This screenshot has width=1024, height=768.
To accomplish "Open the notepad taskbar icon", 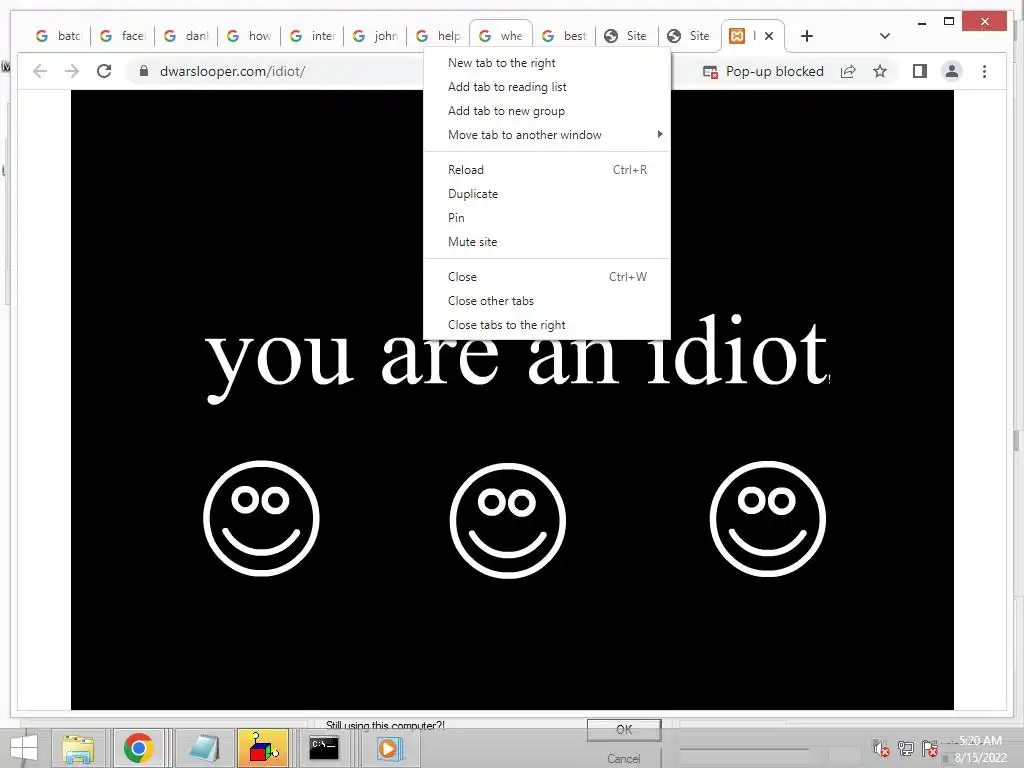I will coord(204,748).
